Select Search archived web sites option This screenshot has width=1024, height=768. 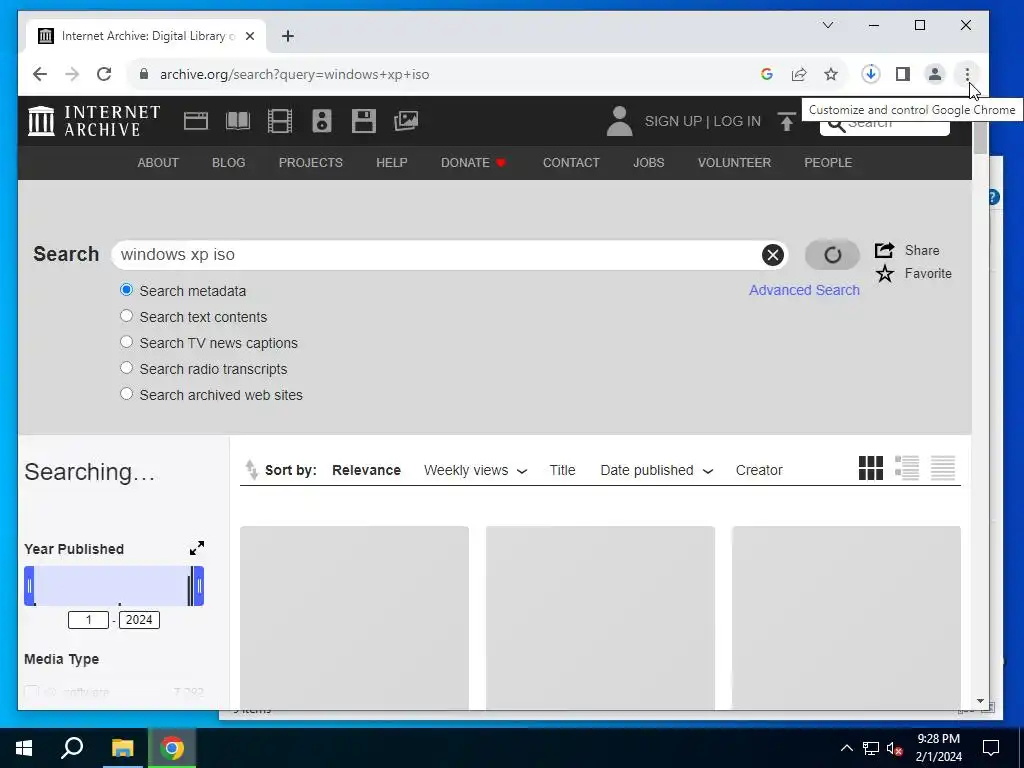point(127,394)
